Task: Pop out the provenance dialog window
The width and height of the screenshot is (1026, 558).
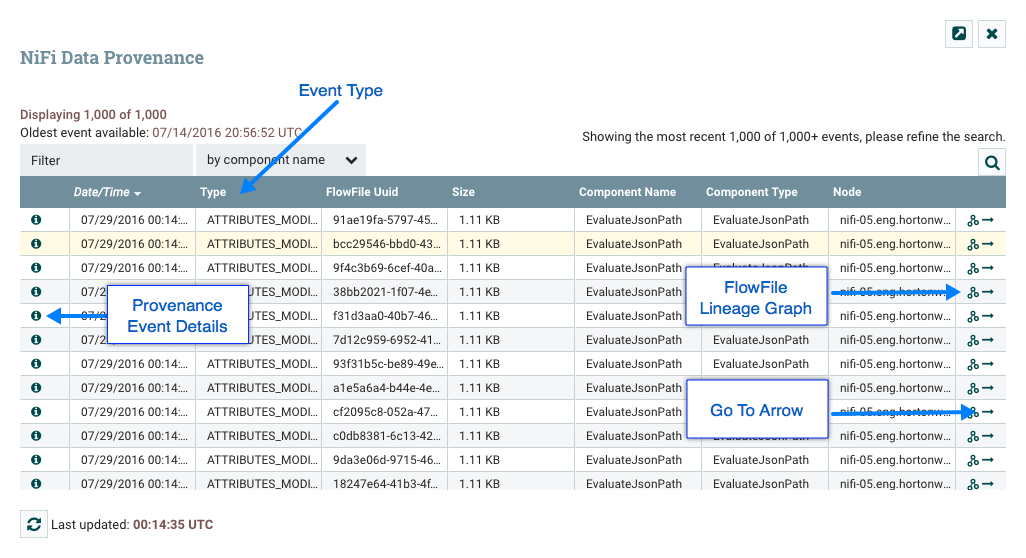Action: tap(959, 34)
